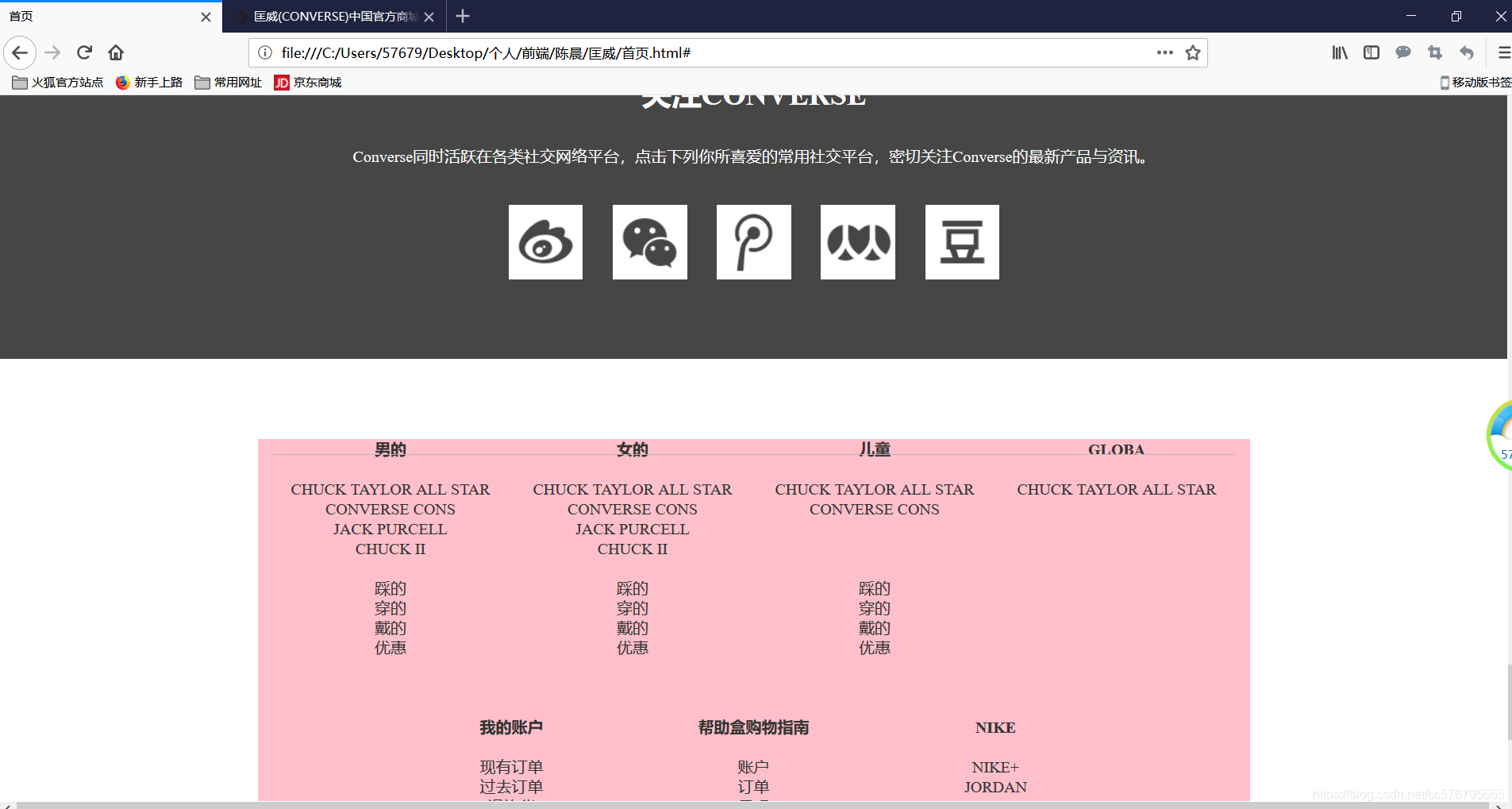Image resolution: width=1512 pixels, height=809 pixels.
Task: Open the Firefox hamburger menu
Action: [x=1503, y=52]
